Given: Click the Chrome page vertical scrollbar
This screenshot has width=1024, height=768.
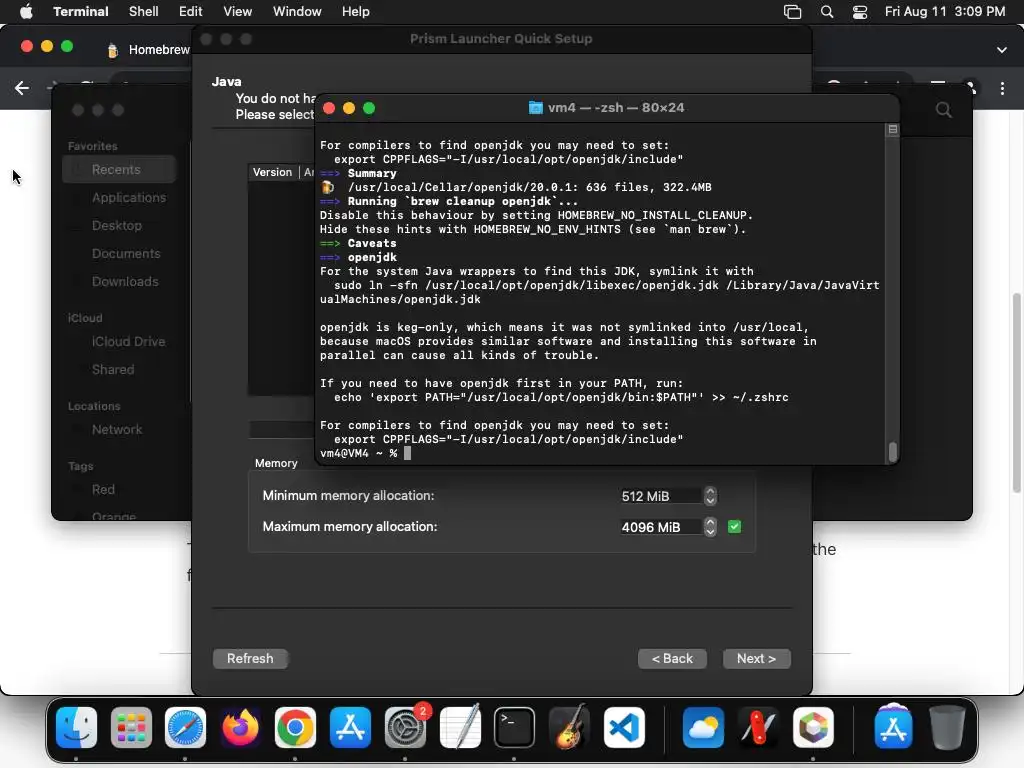Looking at the screenshot, I should [x=1016, y=392].
